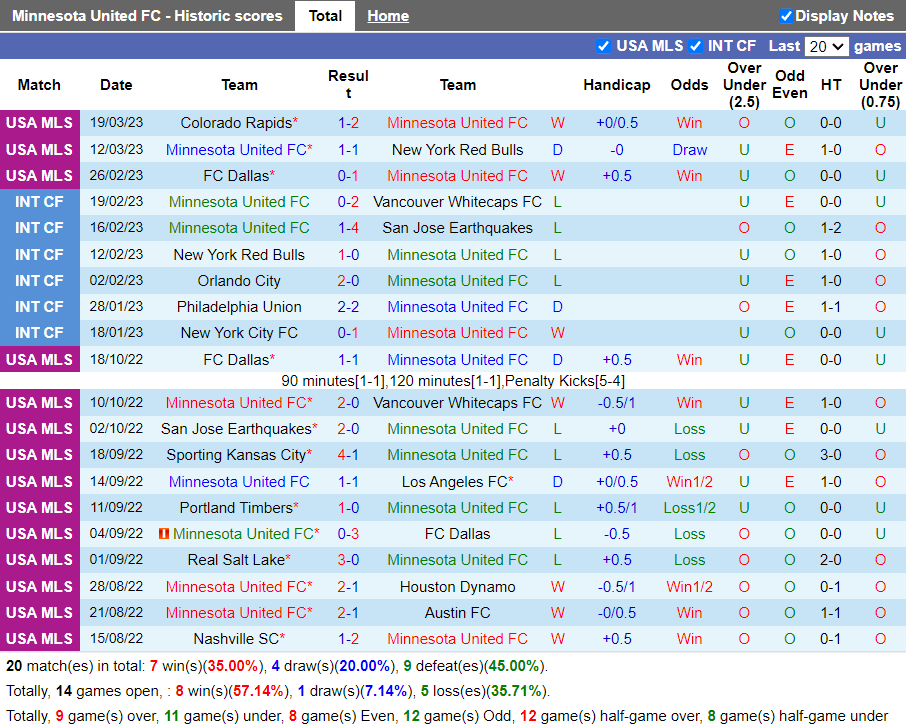The width and height of the screenshot is (906, 727).
Task: Open the 0-2 score against Vancouver Whitecaps
Action: point(348,202)
